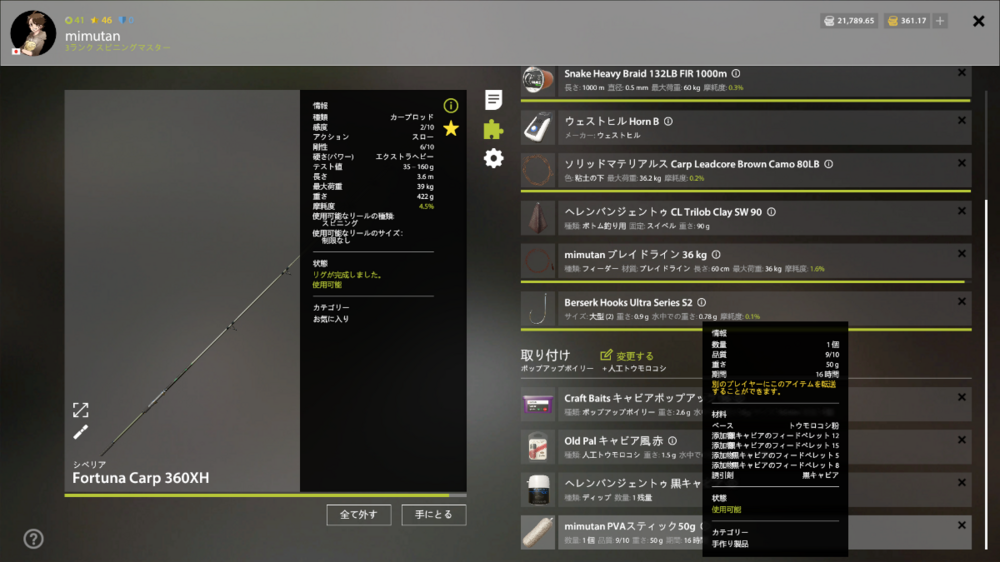Show info for mimutan ブレイドライン 36 kg
Image resolution: width=1000 pixels, height=562 pixels.
tap(716, 255)
